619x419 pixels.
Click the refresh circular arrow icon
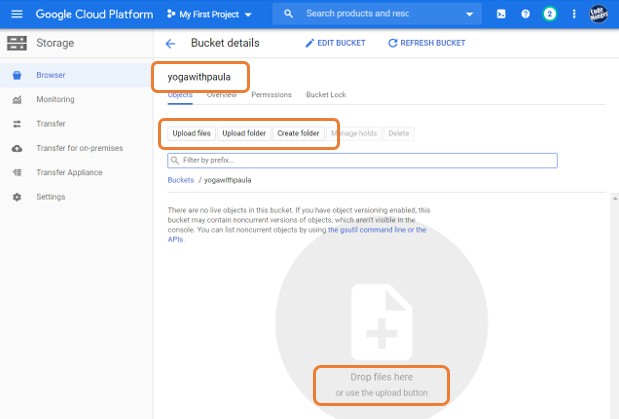[x=392, y=43]
